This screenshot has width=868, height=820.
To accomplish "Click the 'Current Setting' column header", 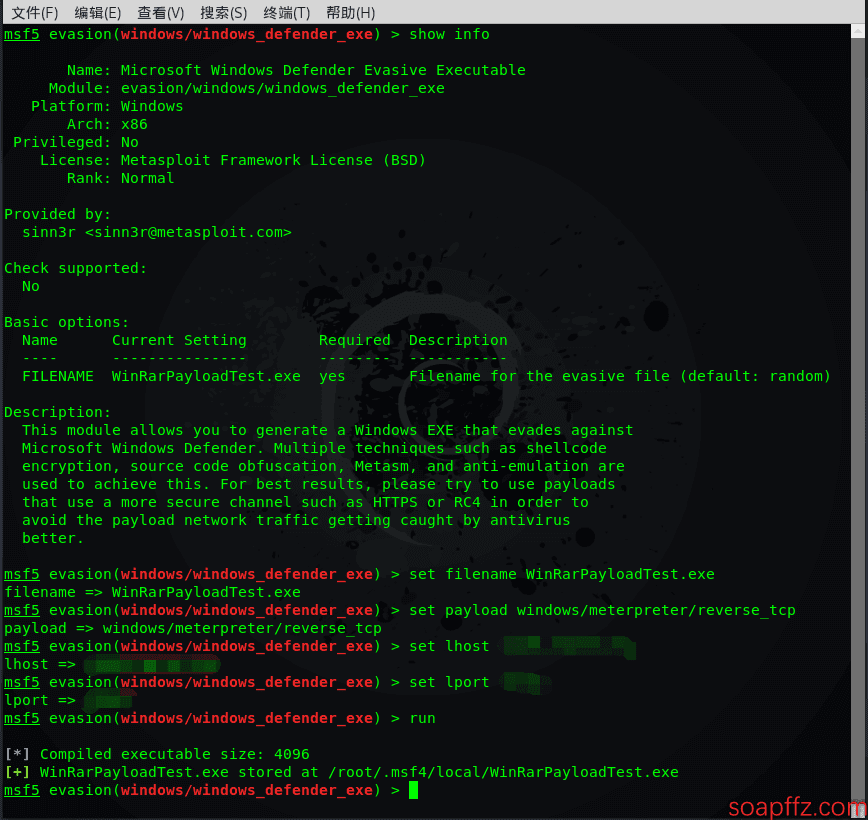I will click(x=179, y=341).
